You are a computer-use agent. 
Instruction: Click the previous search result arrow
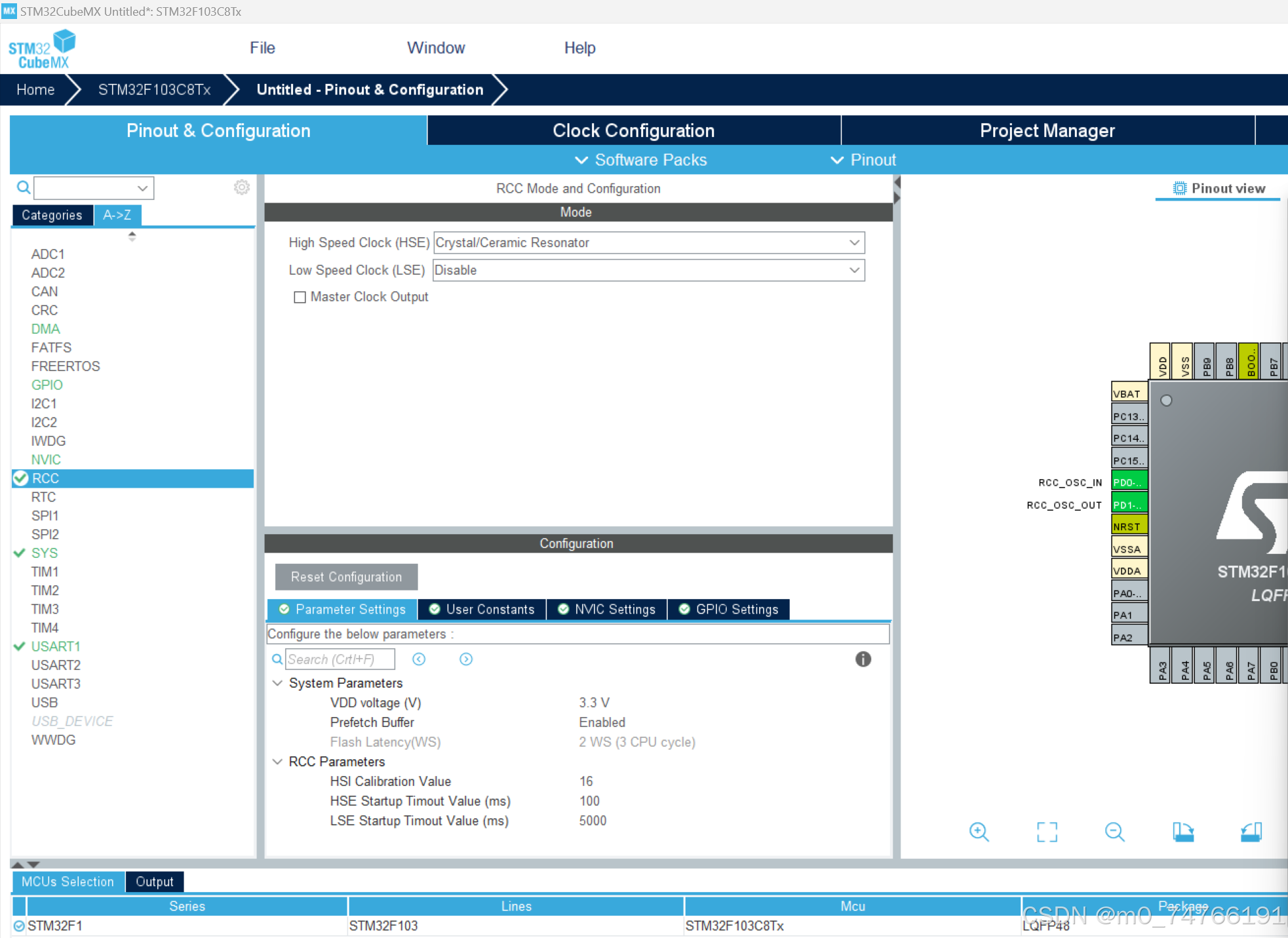pos(419,659)
